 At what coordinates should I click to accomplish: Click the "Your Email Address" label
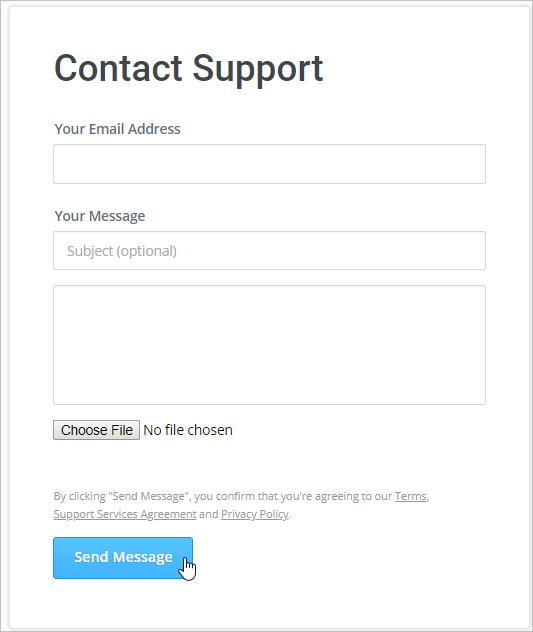117,129
